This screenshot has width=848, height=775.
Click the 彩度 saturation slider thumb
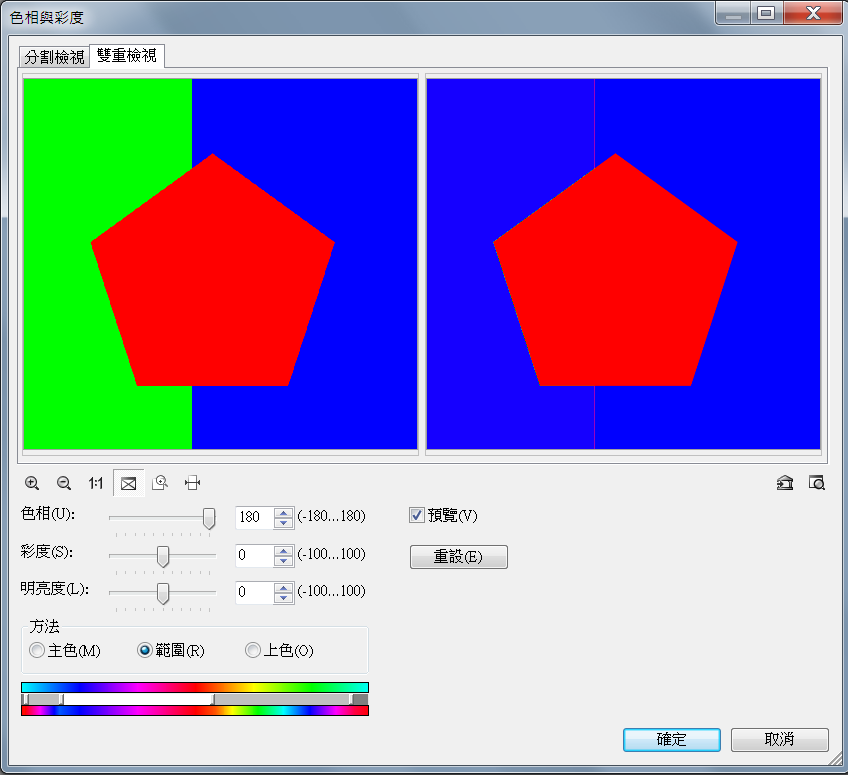163,556
